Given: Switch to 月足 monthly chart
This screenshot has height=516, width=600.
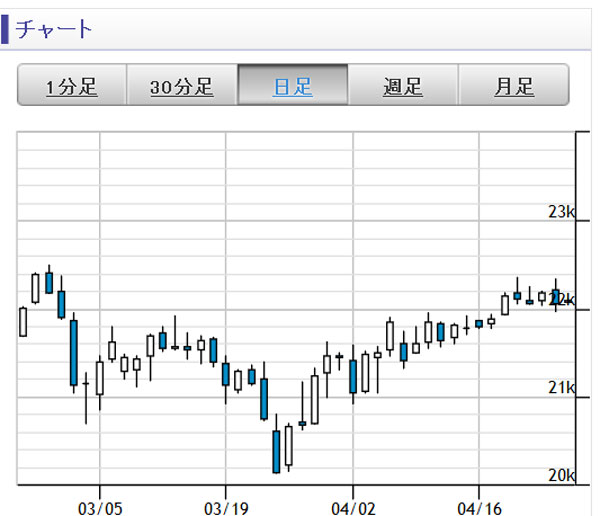Looking at the screenshot, I should point(513,86).
